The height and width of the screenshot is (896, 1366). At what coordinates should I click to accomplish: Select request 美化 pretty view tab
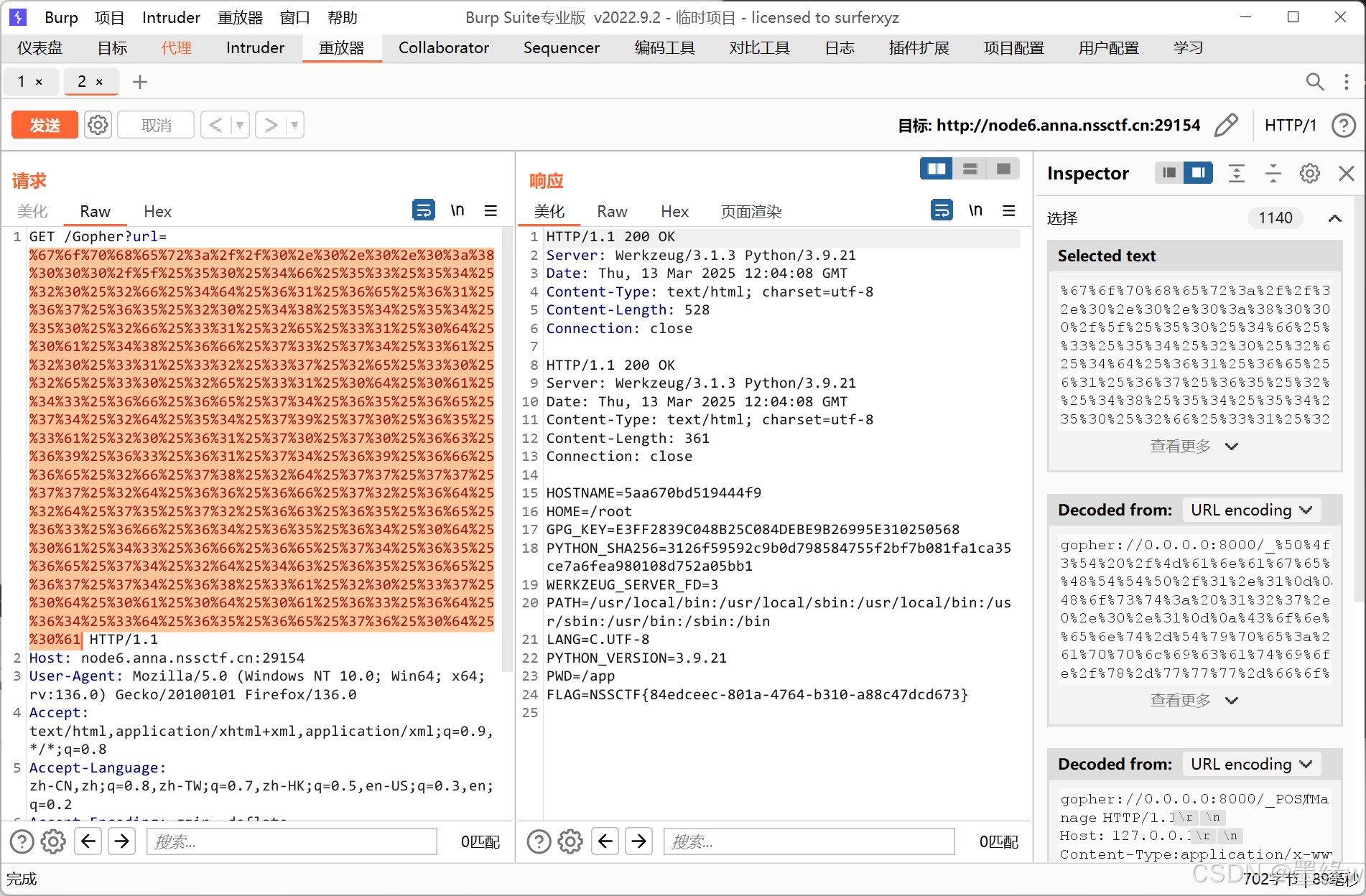click(32, 211)
